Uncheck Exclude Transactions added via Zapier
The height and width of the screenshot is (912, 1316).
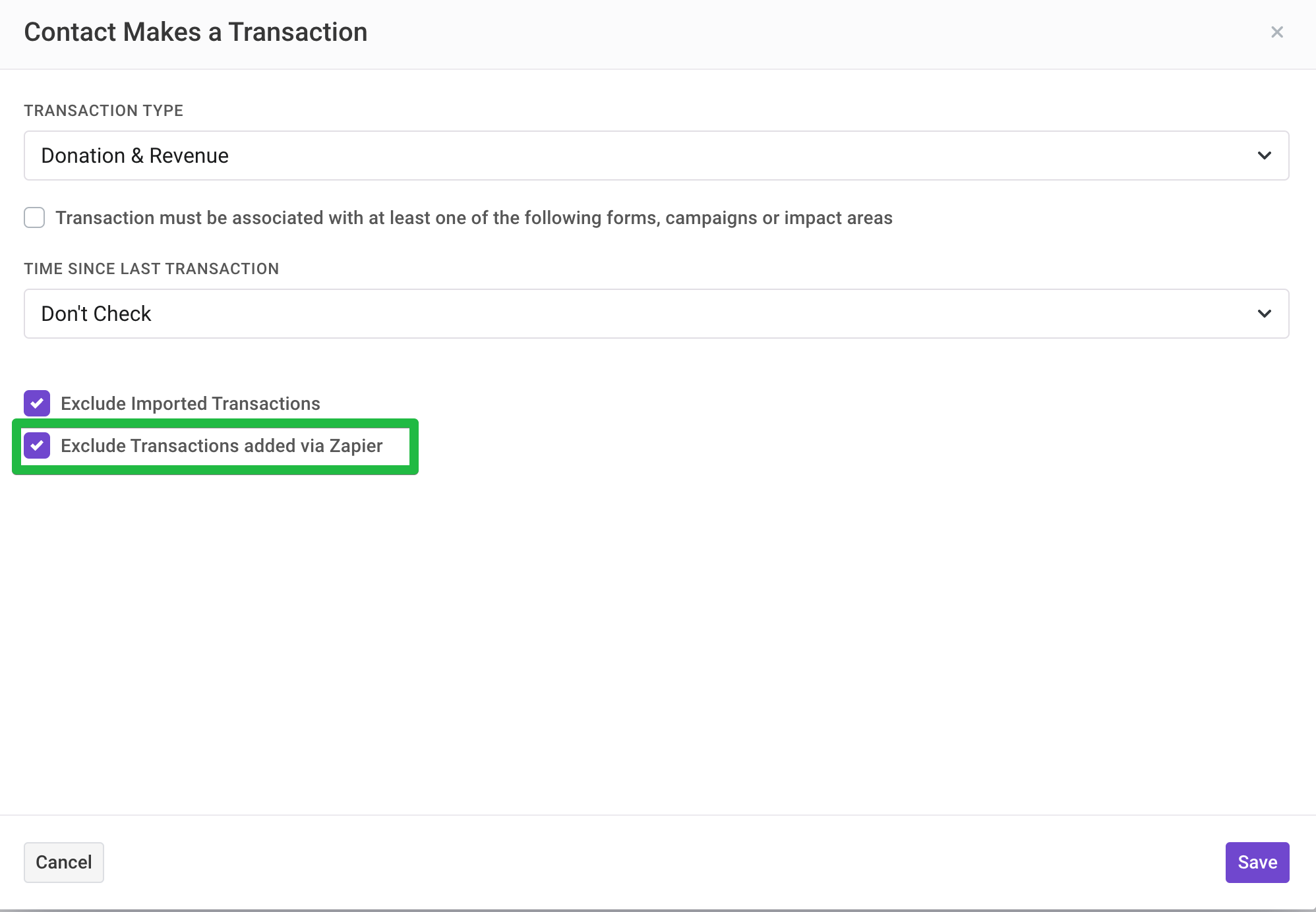coord(37,445)
